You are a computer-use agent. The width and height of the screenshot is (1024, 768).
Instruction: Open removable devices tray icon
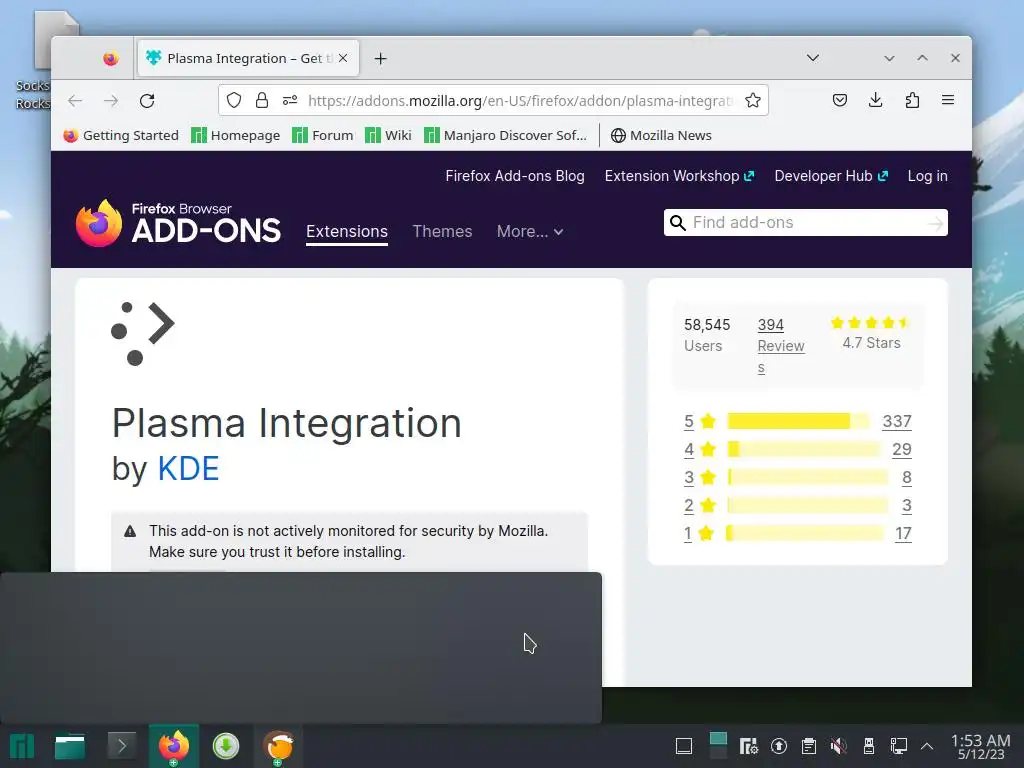(x=869, y=746)
